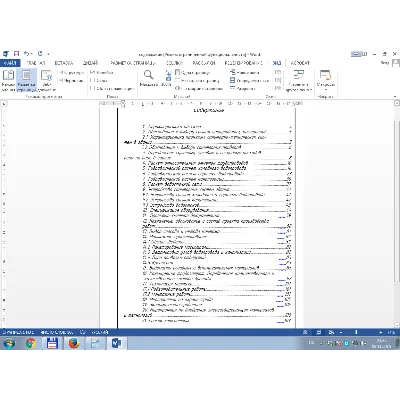This screenshot has height=400, width=400.
Task: Click word count in status bar
Action: pyautogui.click(x=57, y=332)
